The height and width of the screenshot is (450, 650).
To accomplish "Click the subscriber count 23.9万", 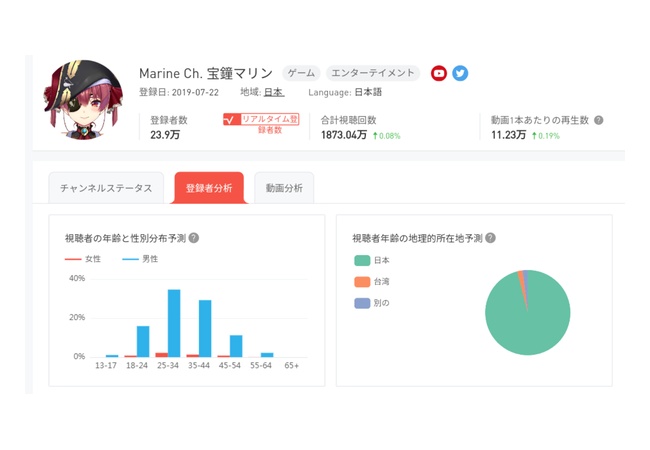I will [x=165, y=135].
